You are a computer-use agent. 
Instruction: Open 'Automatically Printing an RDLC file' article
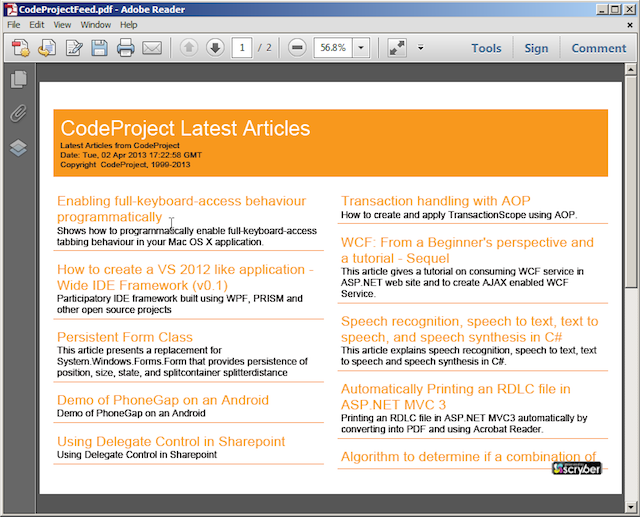click(456, 397)
